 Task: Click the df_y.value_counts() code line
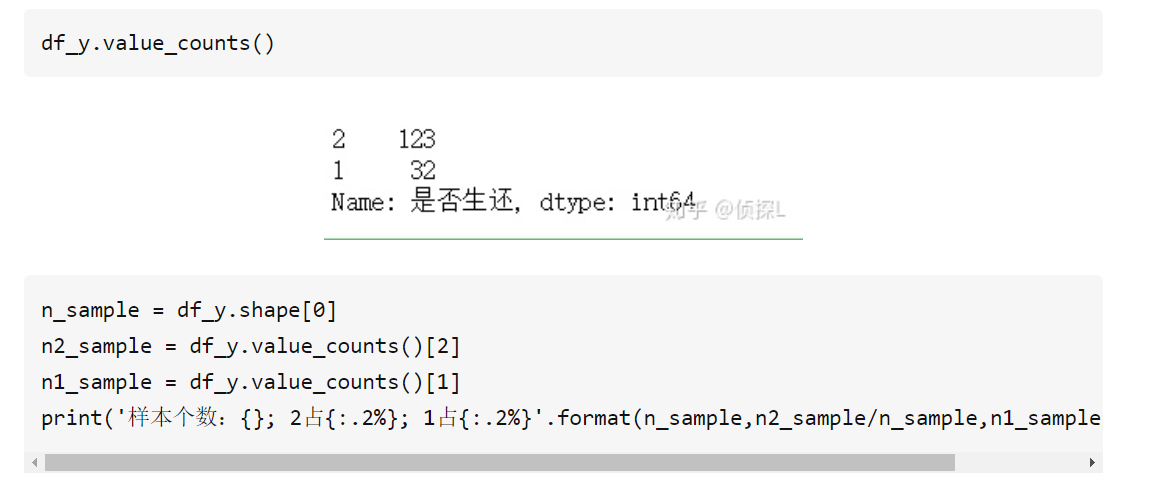[157, 43]
